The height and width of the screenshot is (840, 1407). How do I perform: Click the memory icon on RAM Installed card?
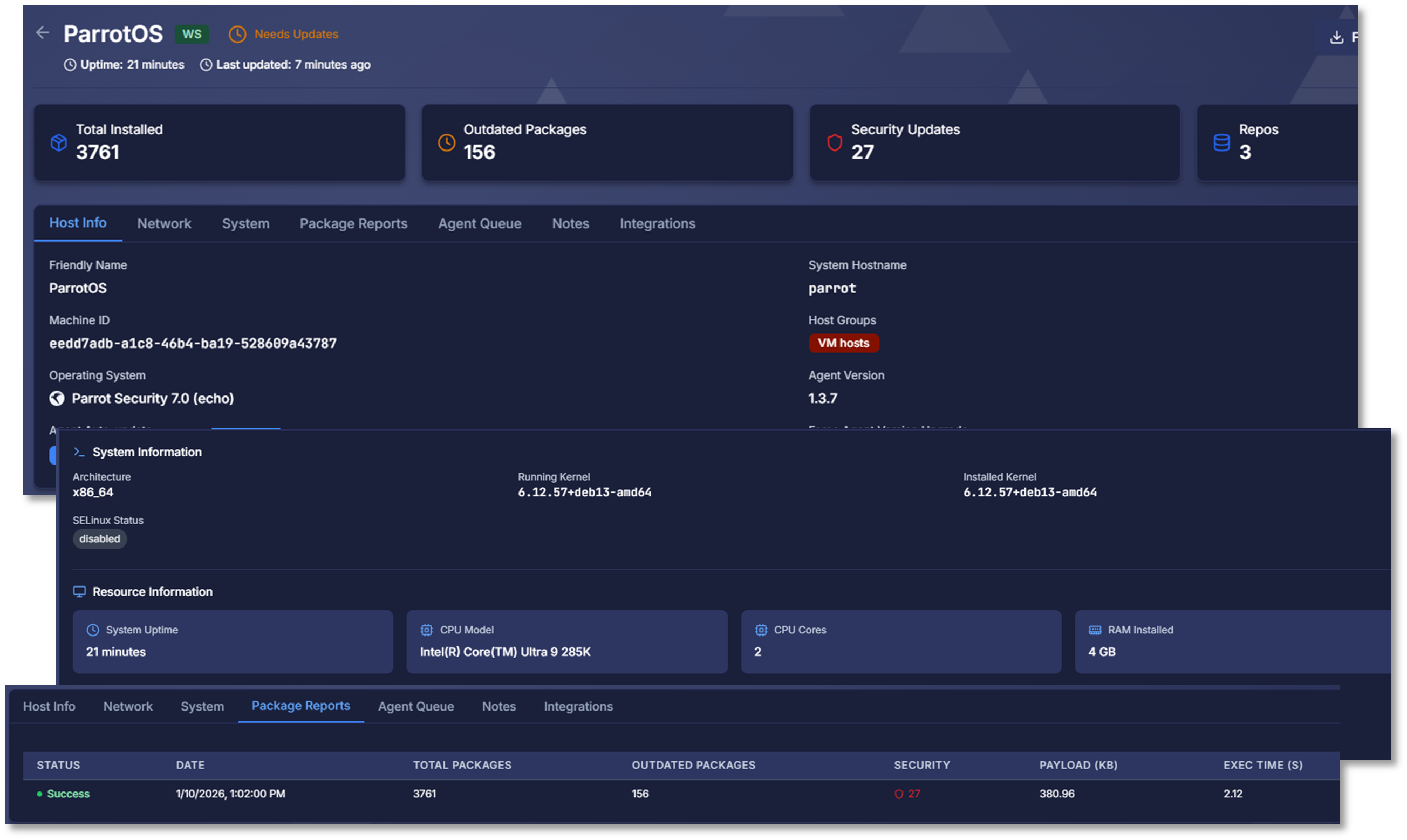pos(1094,630)
